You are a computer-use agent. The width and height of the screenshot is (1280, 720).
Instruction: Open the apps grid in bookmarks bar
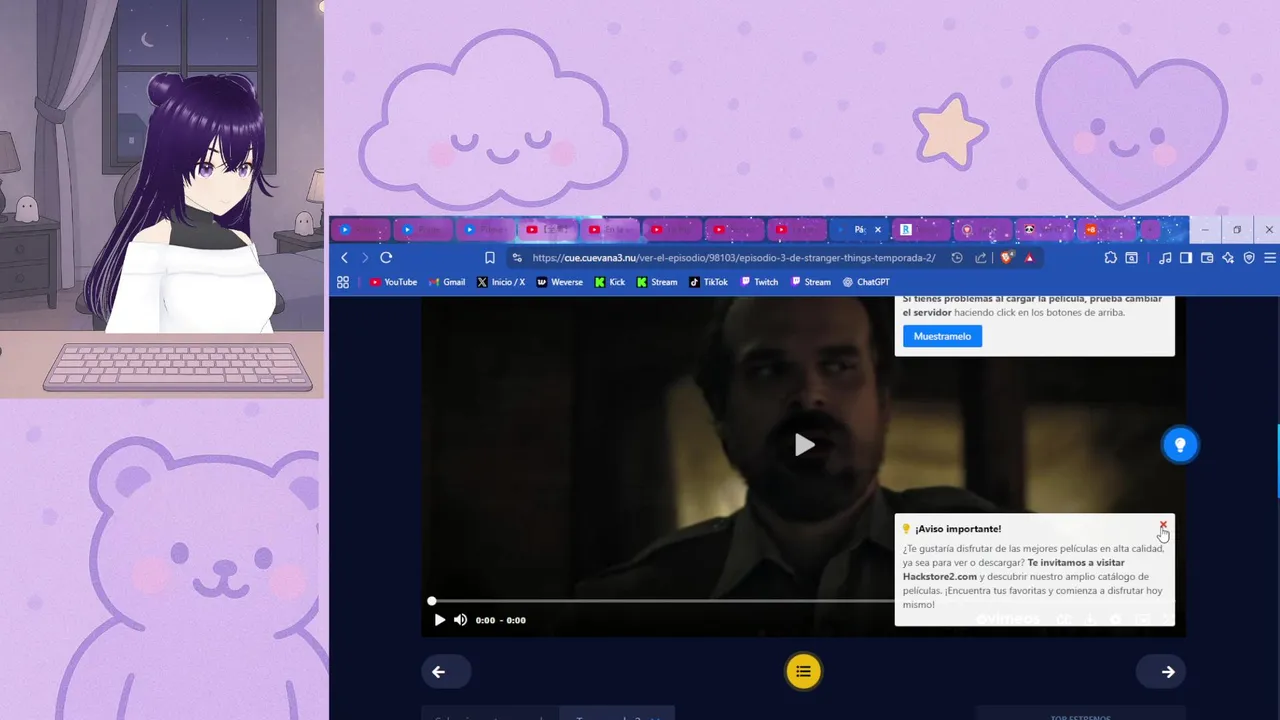pyautogui.click(x=343, y=282)
